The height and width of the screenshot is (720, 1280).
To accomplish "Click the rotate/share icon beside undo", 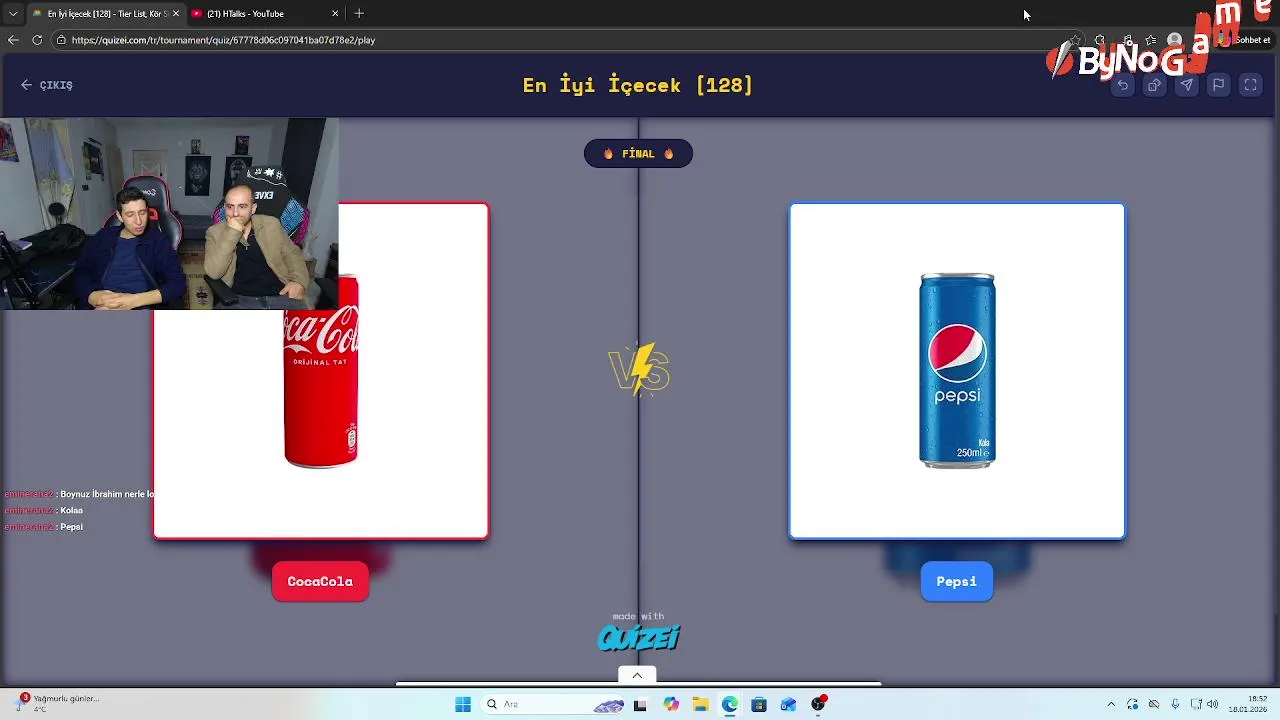I will [1154, 85].
